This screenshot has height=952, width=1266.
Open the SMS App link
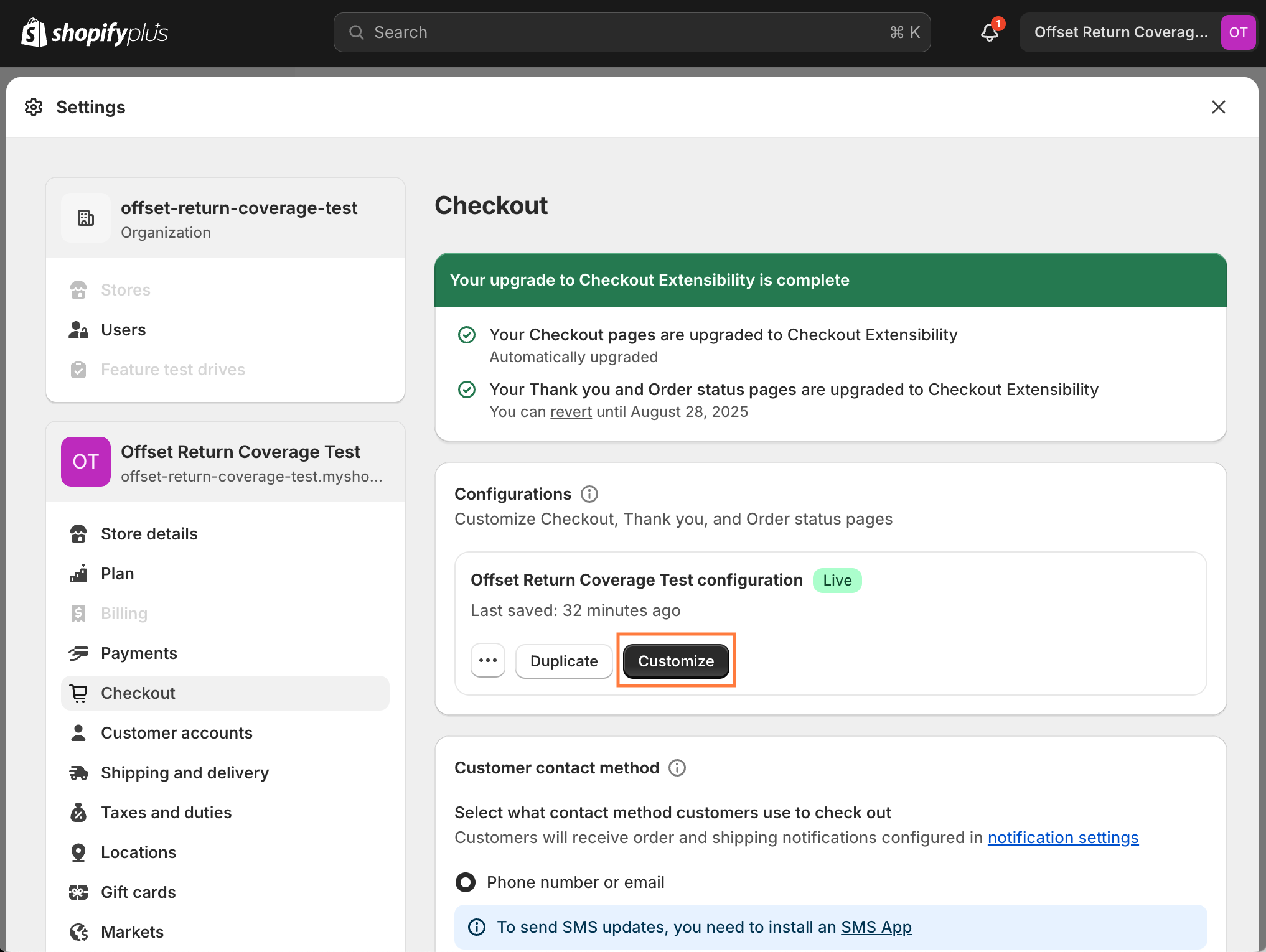click(876, 927)
